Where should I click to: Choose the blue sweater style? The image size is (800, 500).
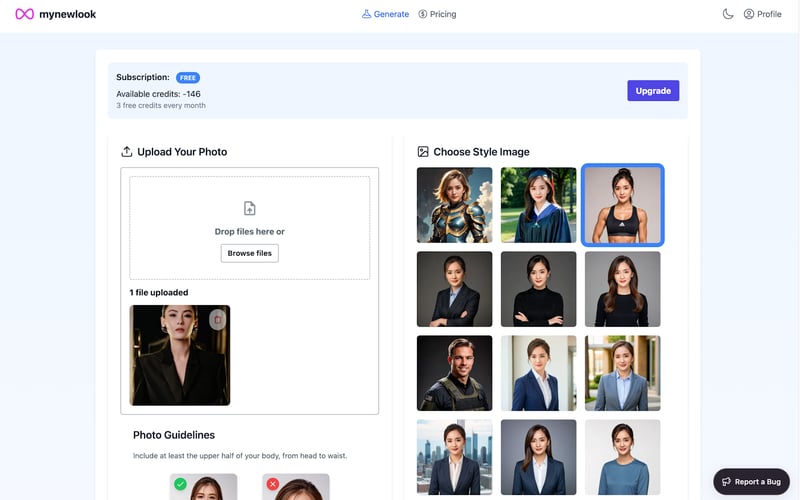click(622, 457)
